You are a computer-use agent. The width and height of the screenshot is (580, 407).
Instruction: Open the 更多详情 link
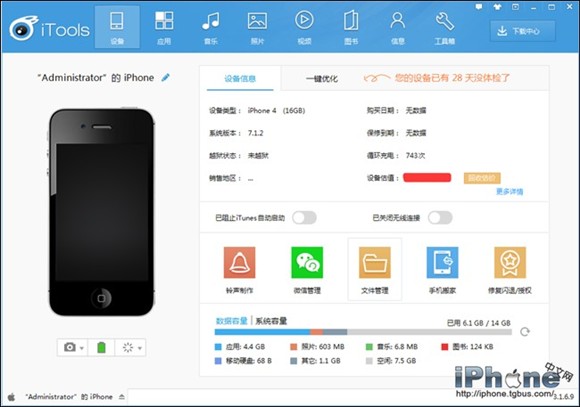509,191
